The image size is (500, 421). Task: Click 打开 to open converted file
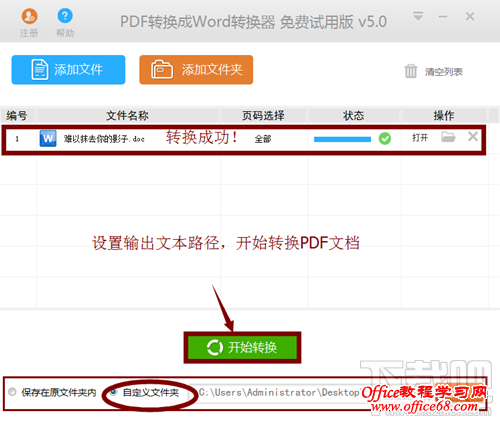click(420, 138)
